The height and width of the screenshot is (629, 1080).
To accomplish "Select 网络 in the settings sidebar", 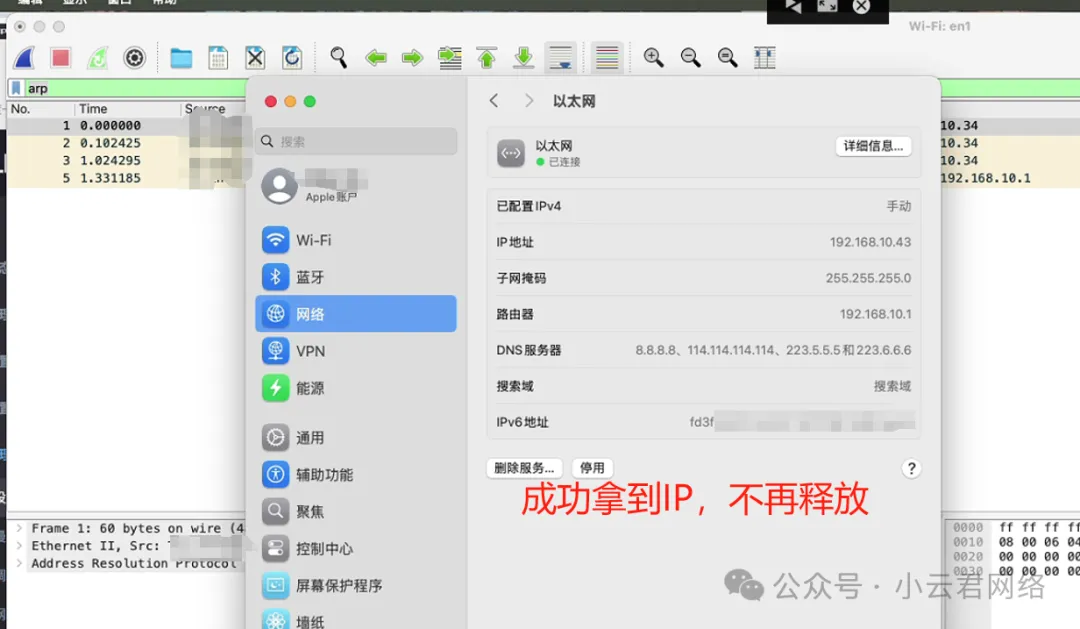I will 356,314.
